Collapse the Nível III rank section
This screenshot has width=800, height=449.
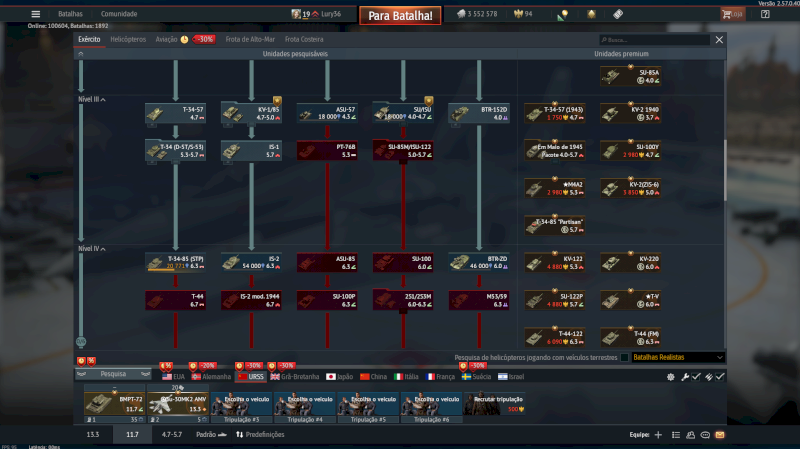click(92, 99)
